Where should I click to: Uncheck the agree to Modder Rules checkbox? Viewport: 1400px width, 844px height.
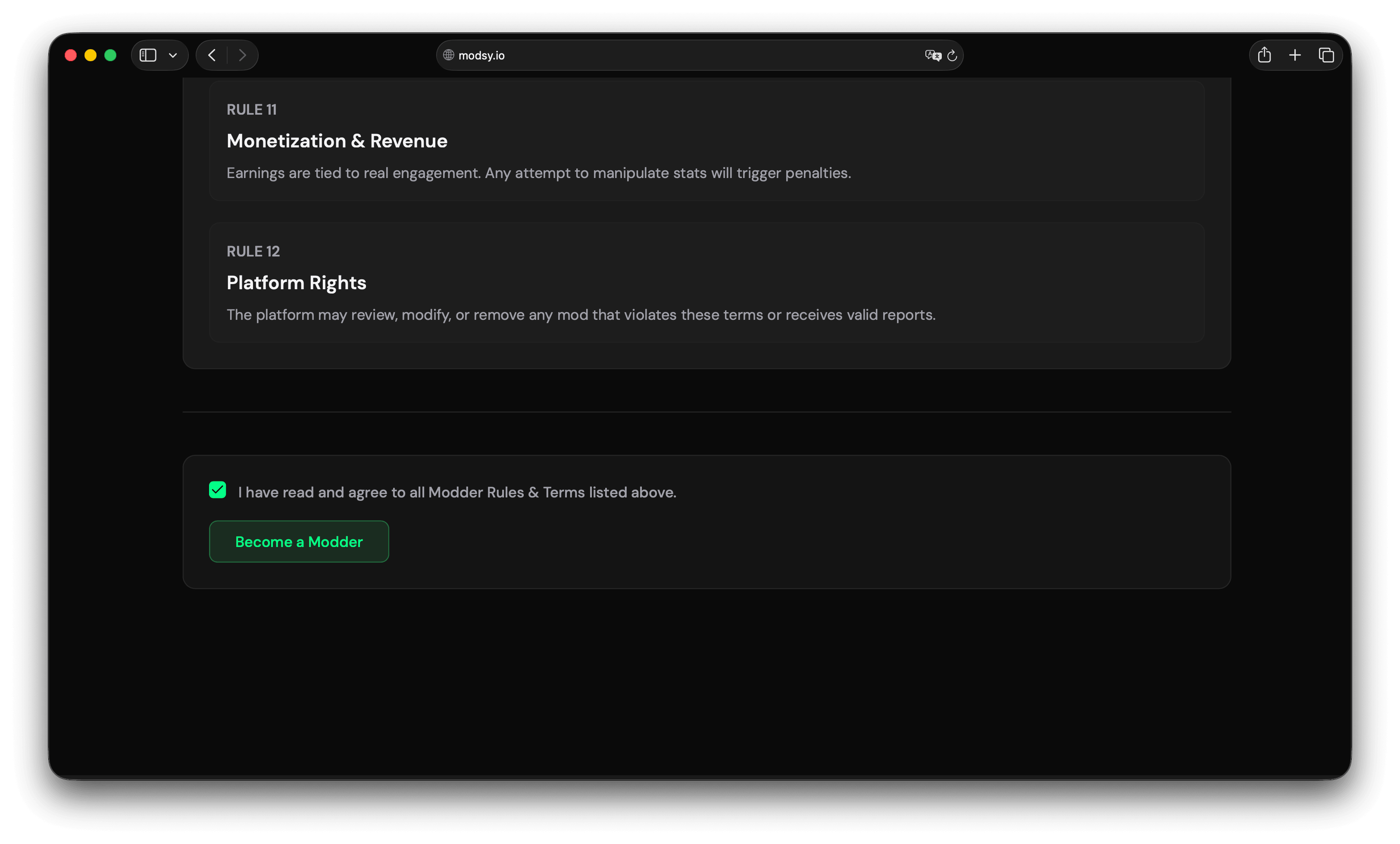click(218, 490)
